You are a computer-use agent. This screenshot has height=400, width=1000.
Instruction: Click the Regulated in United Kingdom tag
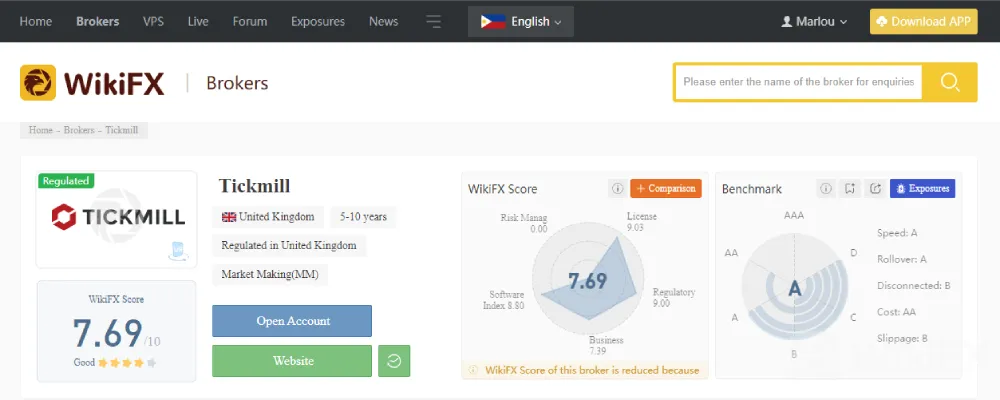289,245
